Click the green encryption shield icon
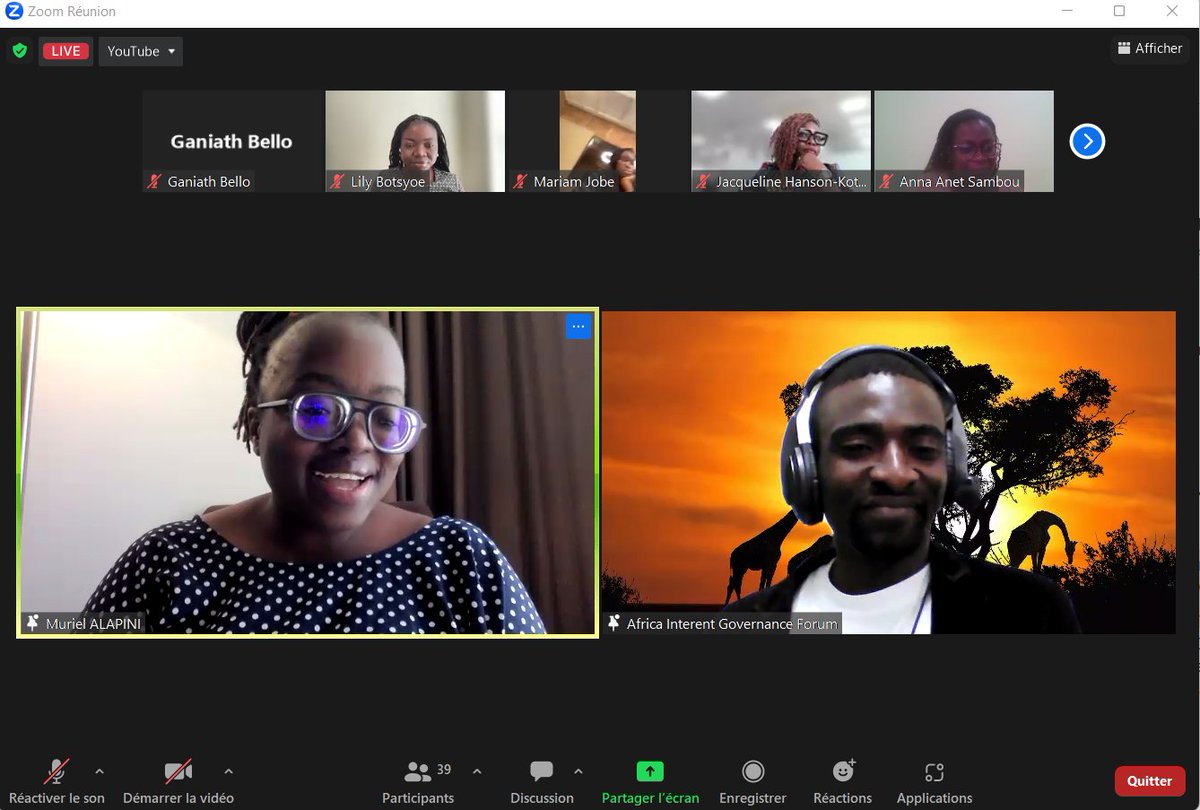This screenshot has height=810, width=1200. (20, 51)
